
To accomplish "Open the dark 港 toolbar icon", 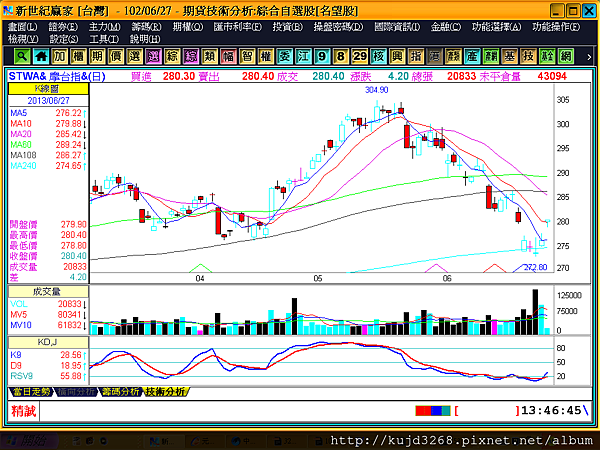I will click(435, 57).
